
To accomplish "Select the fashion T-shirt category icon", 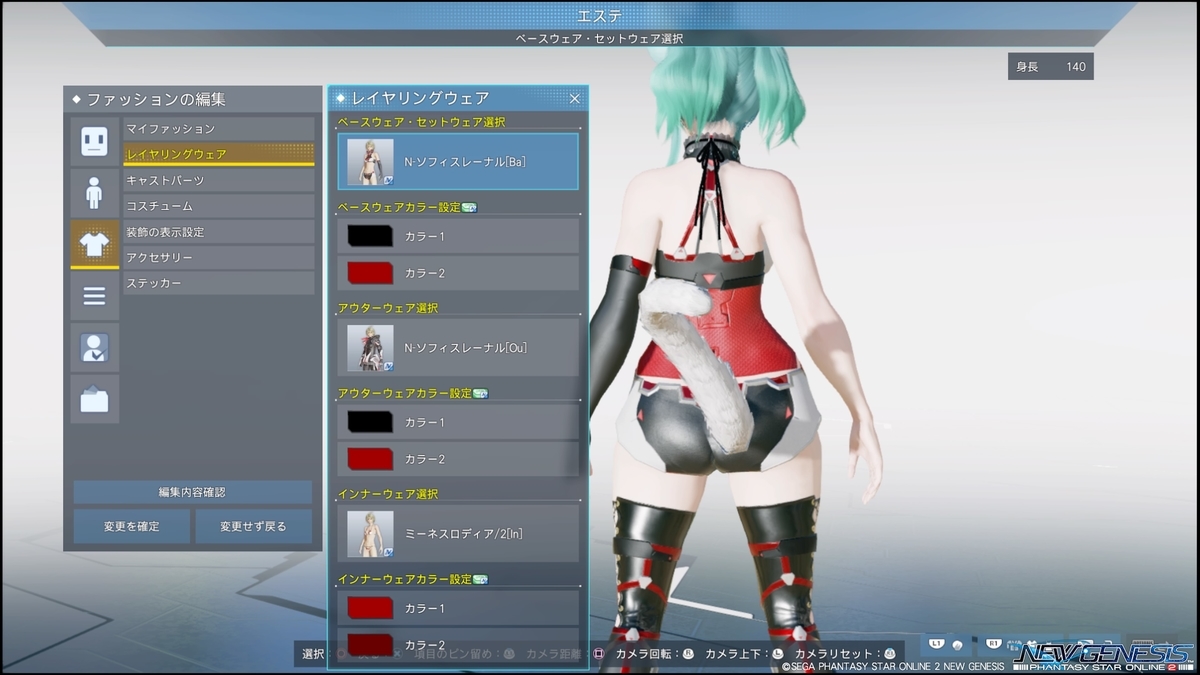I will tap(94, 244).
